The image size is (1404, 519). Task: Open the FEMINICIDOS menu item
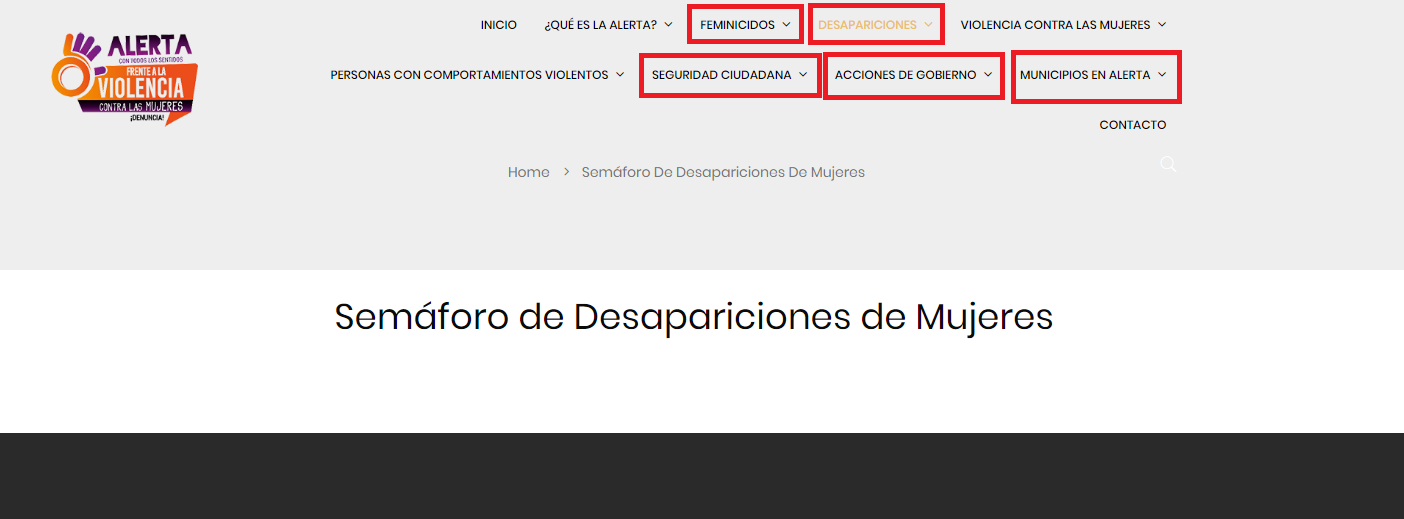737,25
